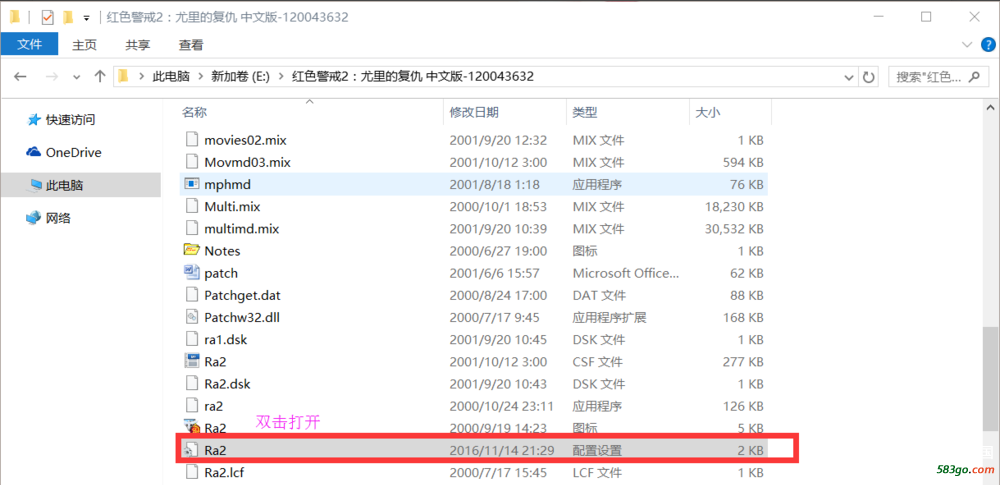This screenshot has height=485, width=1000.
Task: Select the Ra2 configuration settings file
Action: point(215,450)
